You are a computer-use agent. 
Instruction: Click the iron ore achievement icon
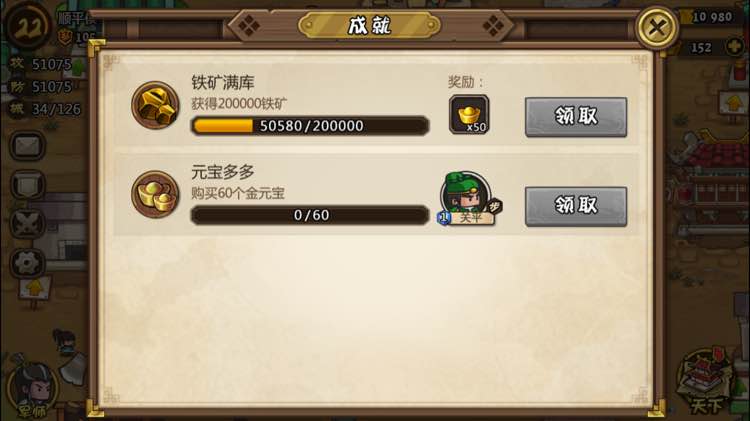[155, 105]
